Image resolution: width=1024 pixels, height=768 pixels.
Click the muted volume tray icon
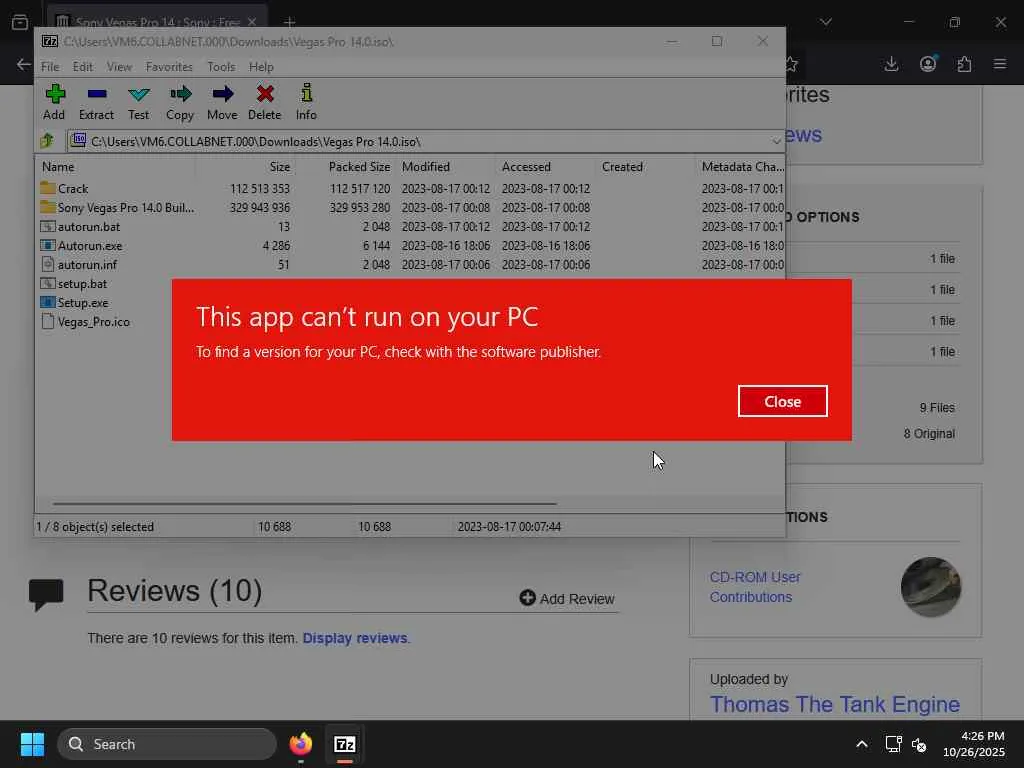click(920, 744)
